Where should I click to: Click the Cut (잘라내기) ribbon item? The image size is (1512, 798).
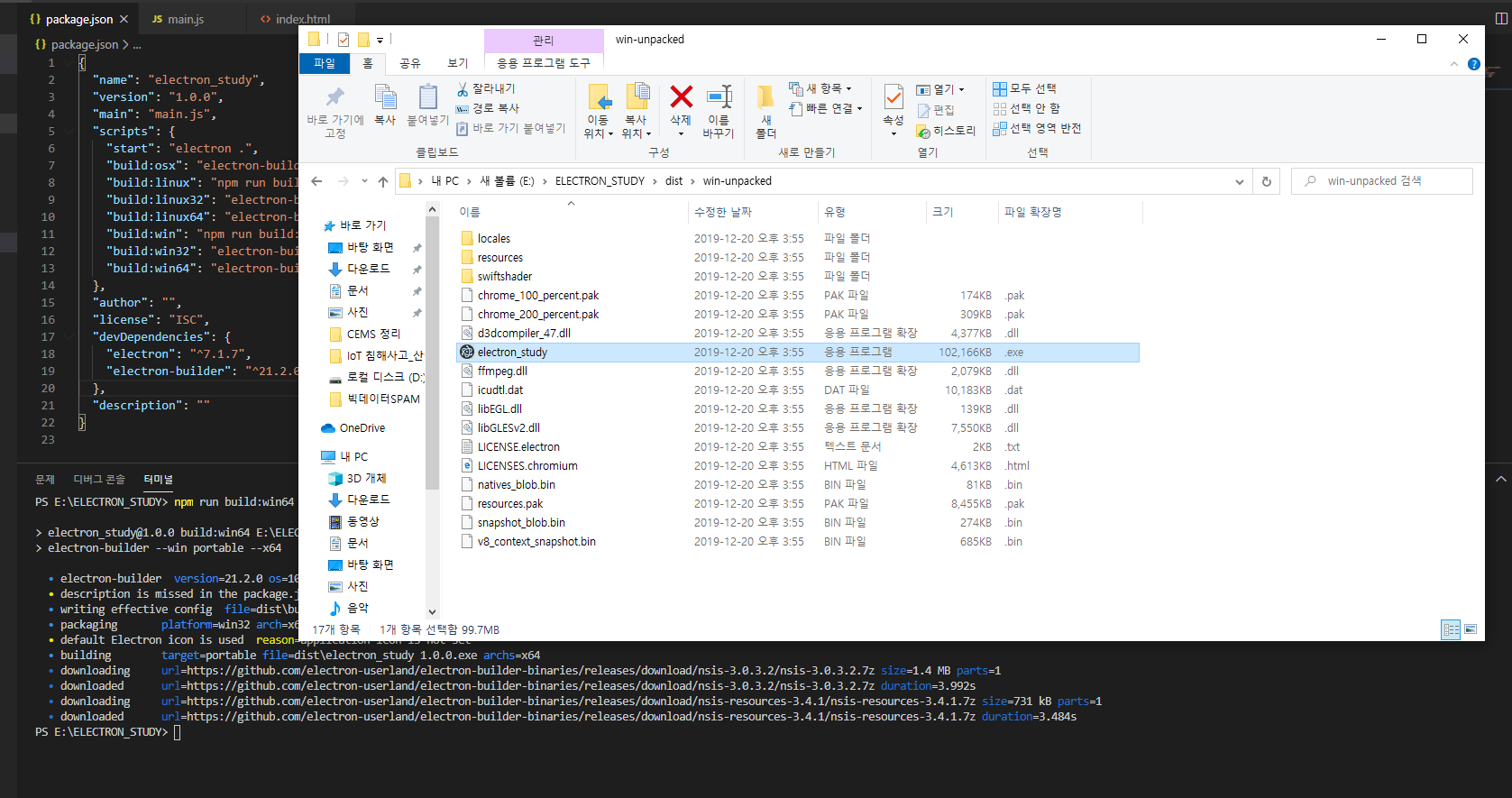tap(485, 88)
